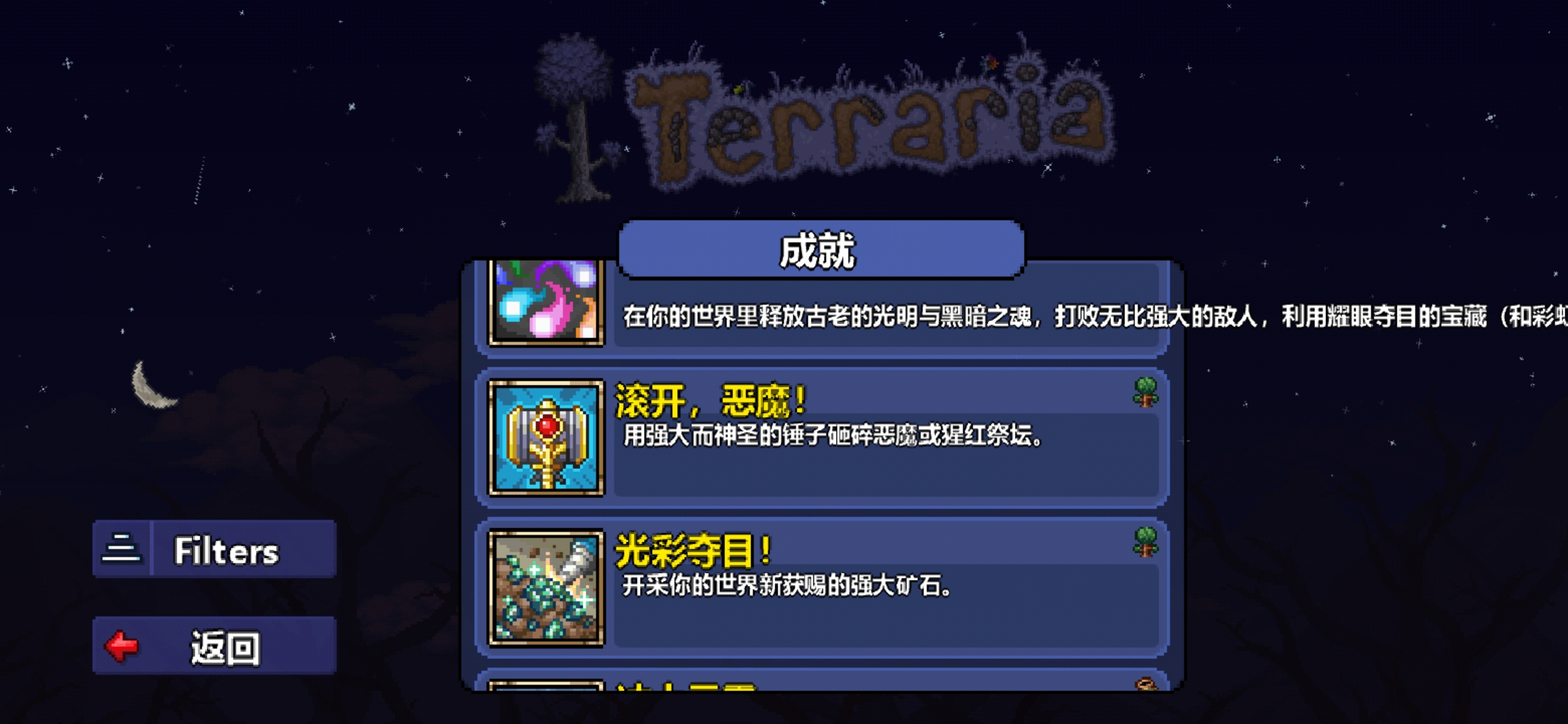Viewport: 1568px width, 724px height.
Task: Click the 成就 header tab
Action: [x=821, y=249]
